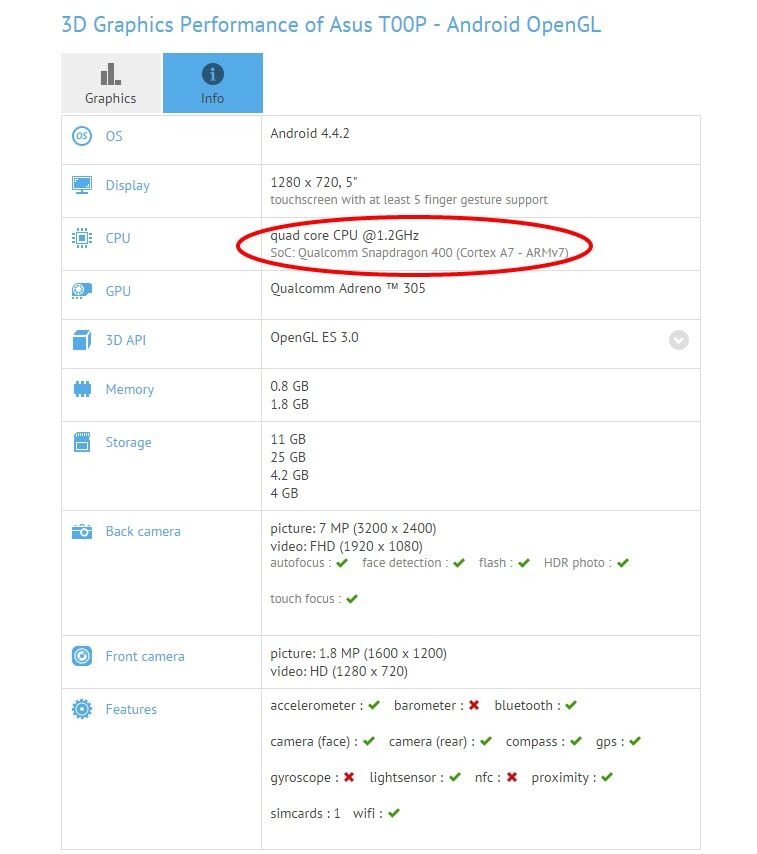Click the Memory label
757x854 pixels.
130,389
